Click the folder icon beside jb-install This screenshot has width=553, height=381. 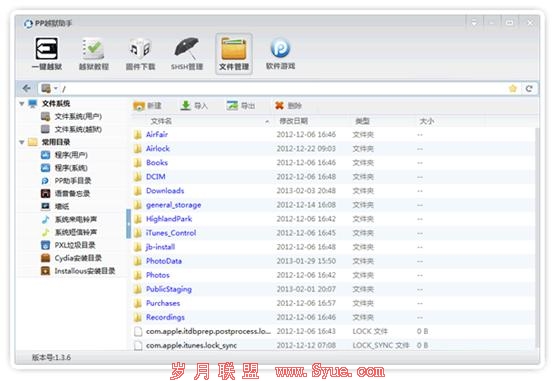coord(138,247)
